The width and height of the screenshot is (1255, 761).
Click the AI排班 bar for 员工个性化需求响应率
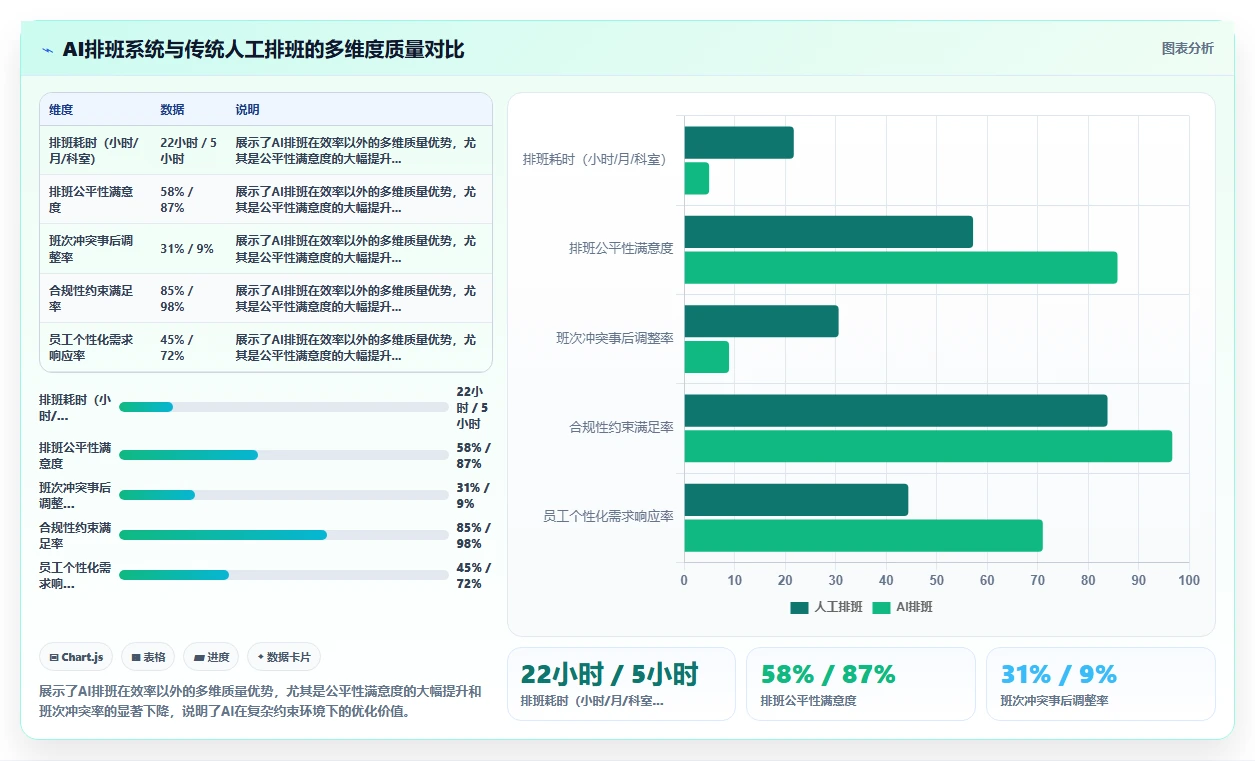click(x=864, y=535)
